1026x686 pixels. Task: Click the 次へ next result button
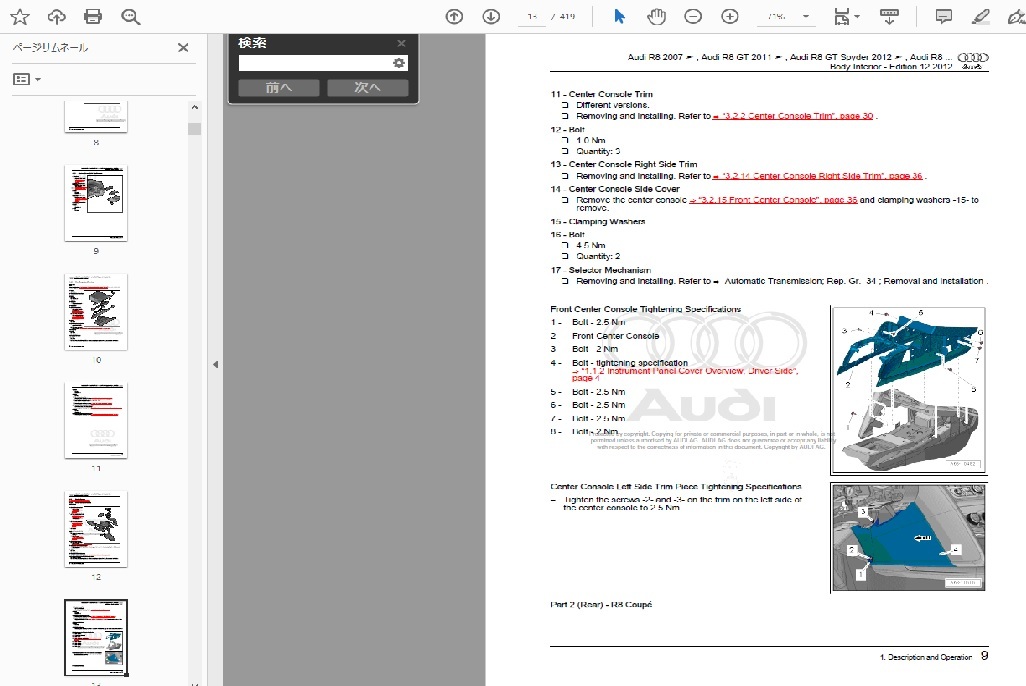[x=368, y=88]
